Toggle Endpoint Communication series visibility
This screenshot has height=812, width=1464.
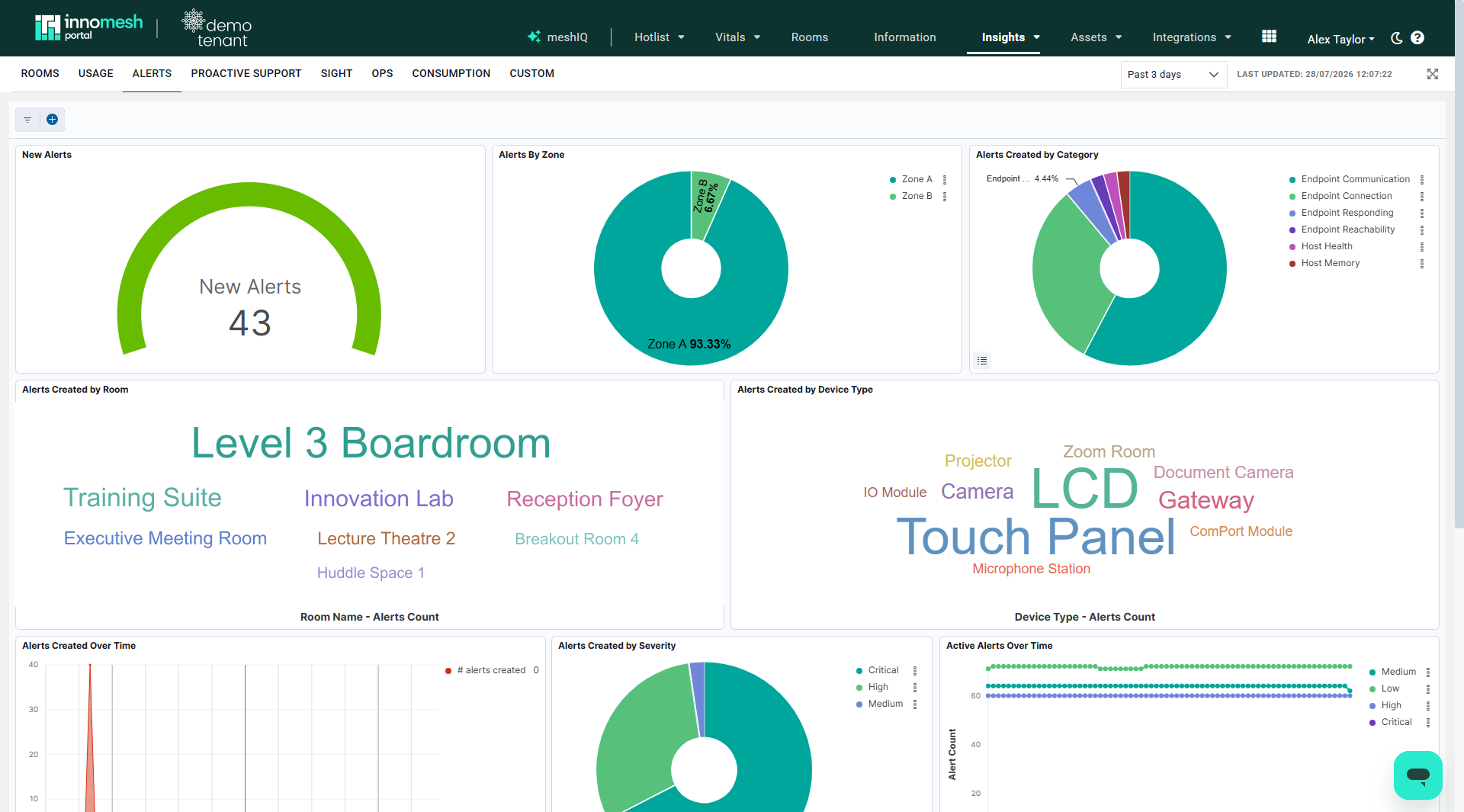[1350, 179]
